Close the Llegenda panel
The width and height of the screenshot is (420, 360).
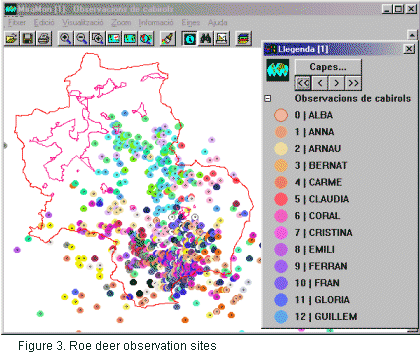(x=409, y=49)
